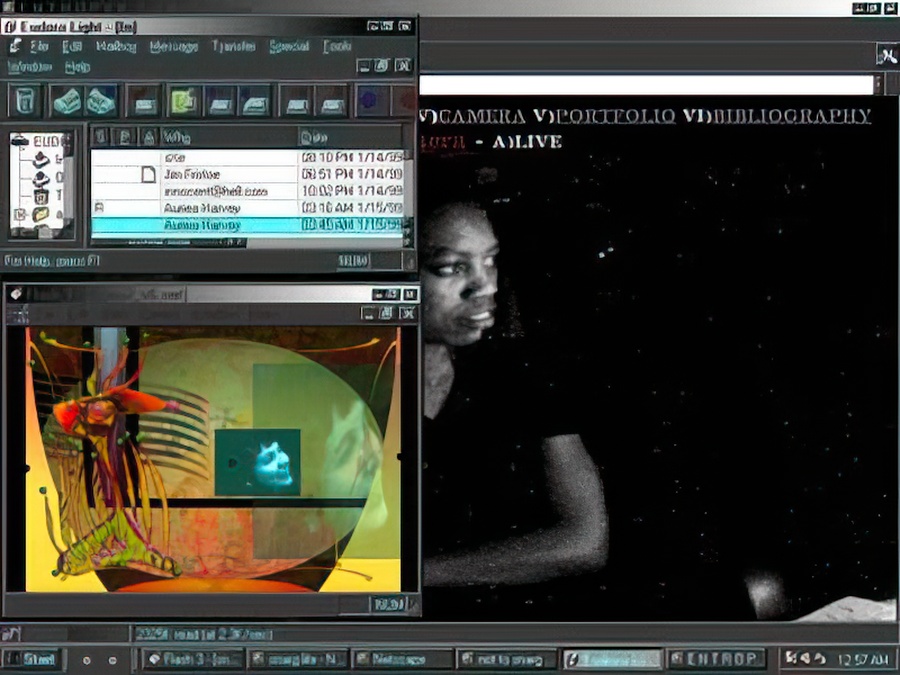Open the Help menu in Eudora Light
The width and height of the screenshot is (900, 675).
(77, 67)
